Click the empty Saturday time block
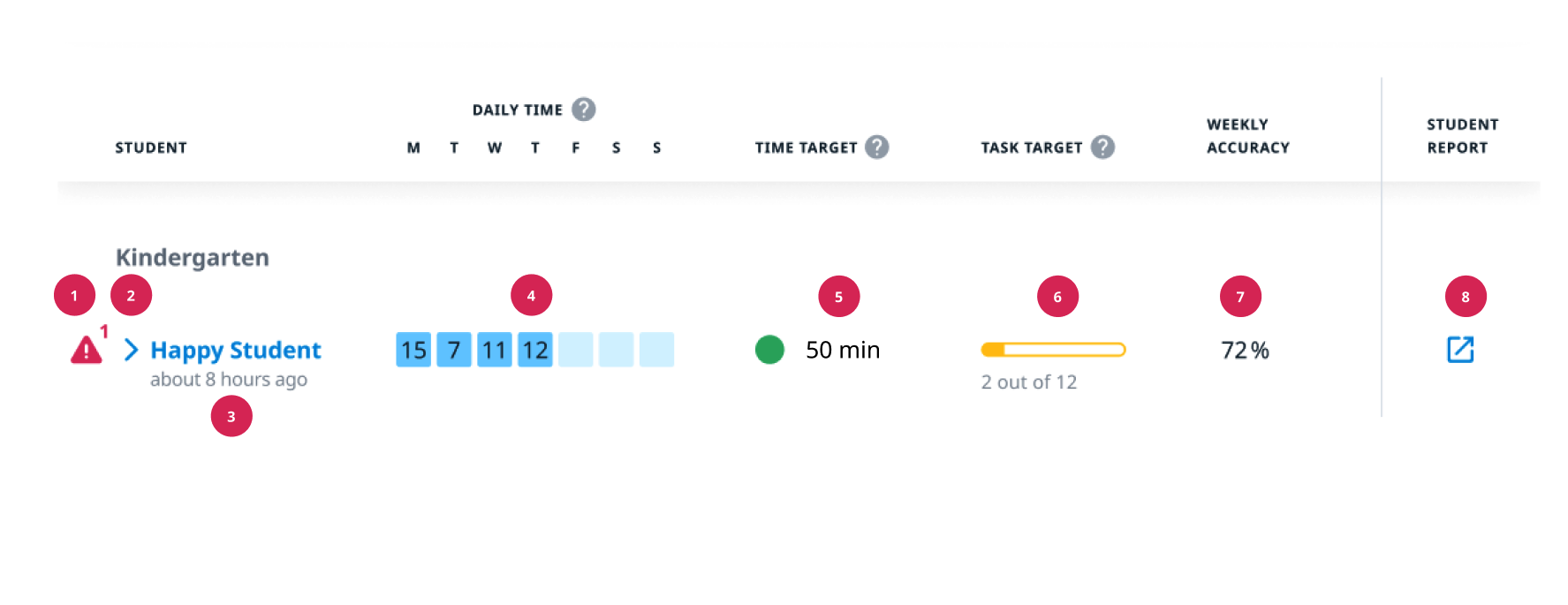Viewport: 1568px width, 605px height. 616,350
